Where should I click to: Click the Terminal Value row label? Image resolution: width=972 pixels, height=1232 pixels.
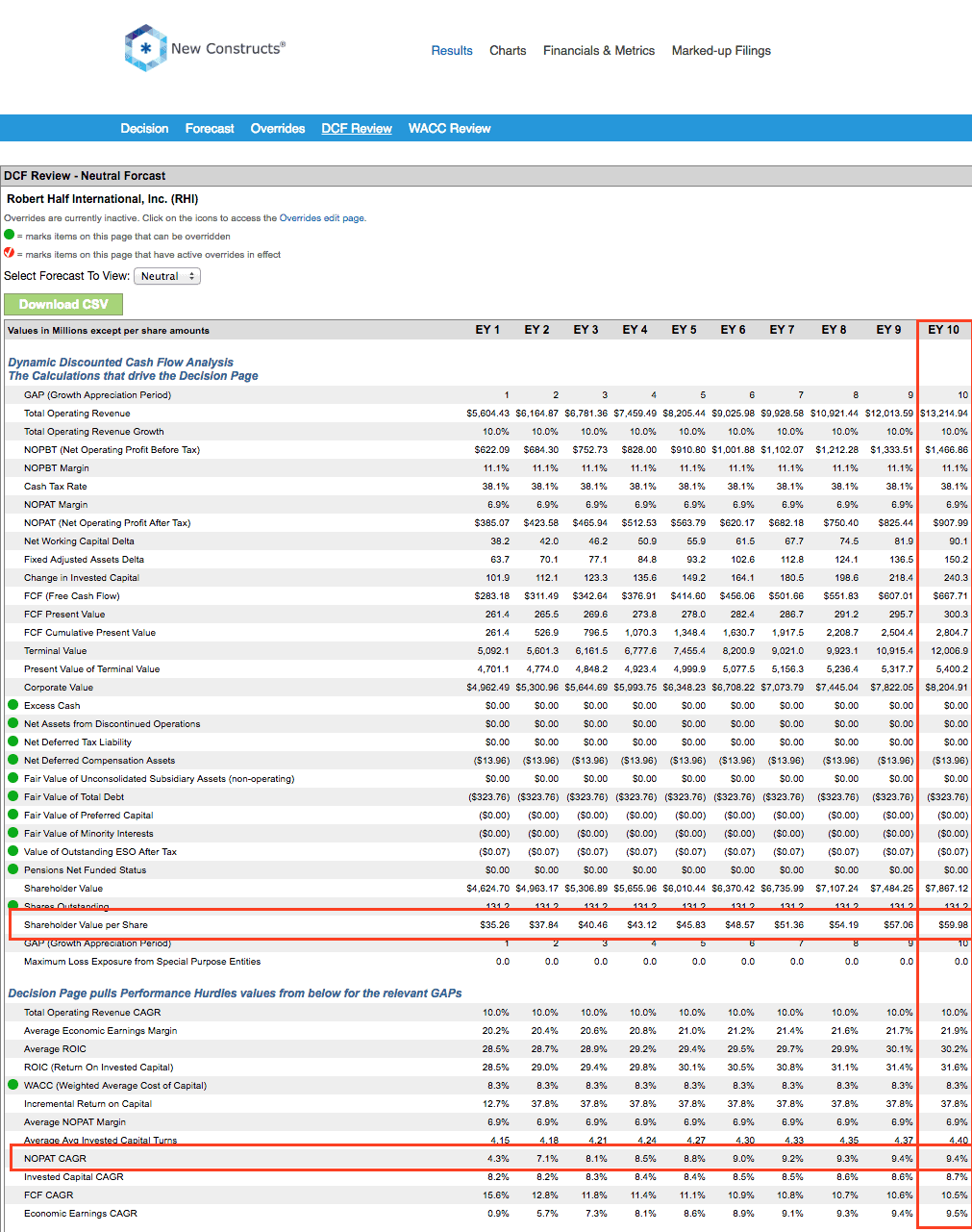click(55, 650)
